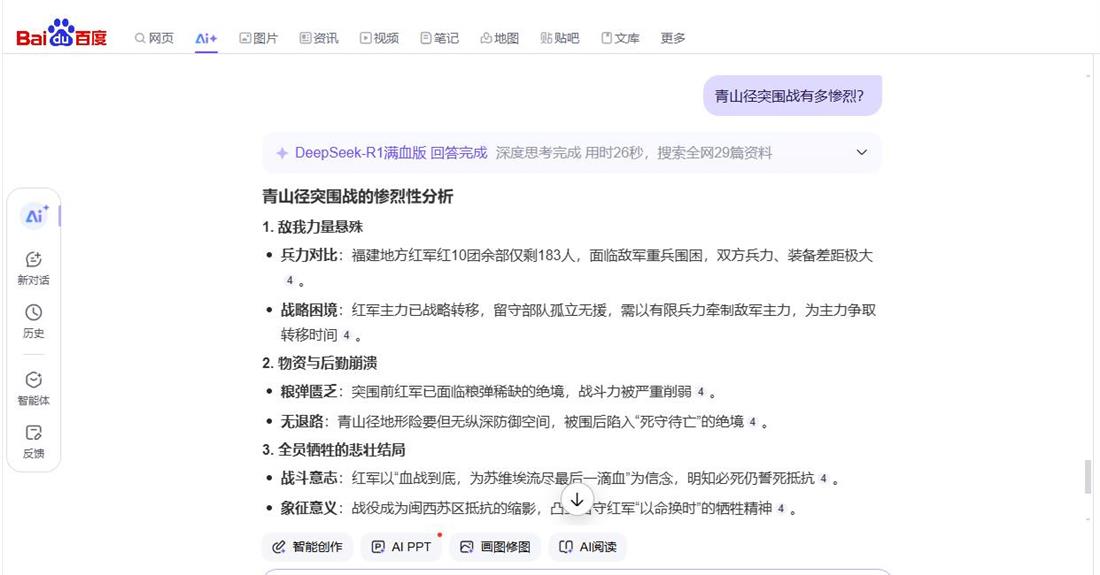Click the 智能创作 button
1100x575 pixels.
click(x=307, y=547)
